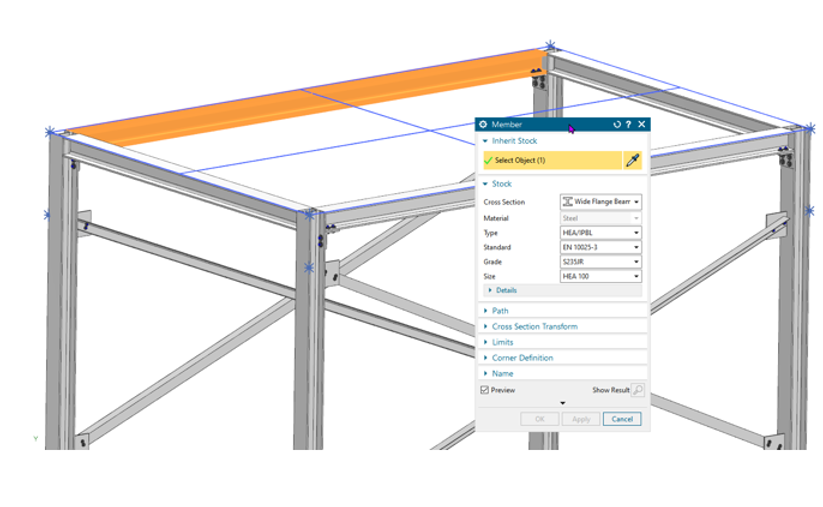This screenshot has width=823, height=507.
Task: Click the Show Result magnifier icon
Action: (x=638, y=390)
